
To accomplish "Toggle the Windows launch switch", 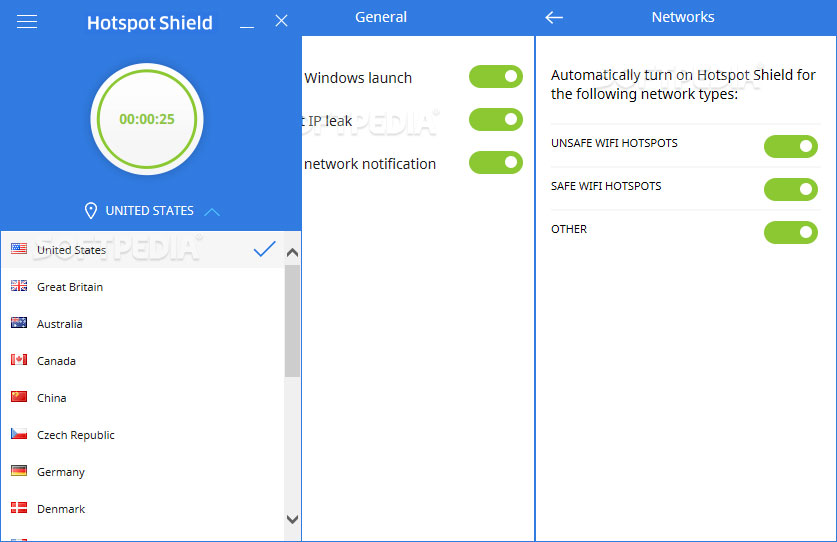I will tap(495, 77).
